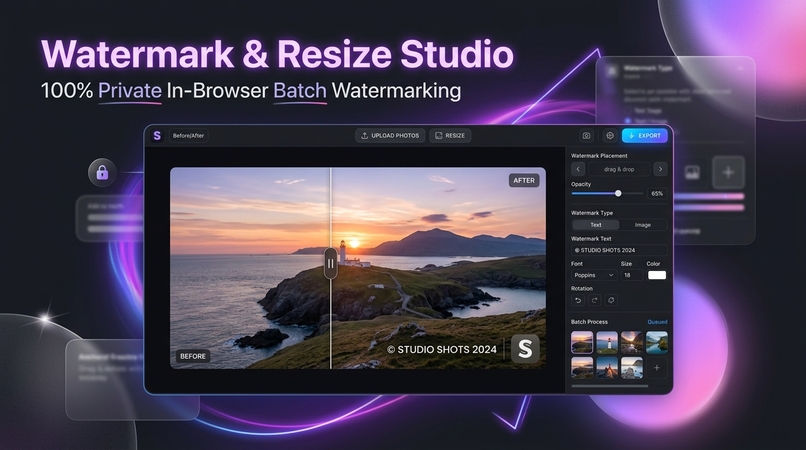The height and width of the screenshot is (450, 806).
Task: Click the BEFORE label on the preview
Action: coord(193,356)
